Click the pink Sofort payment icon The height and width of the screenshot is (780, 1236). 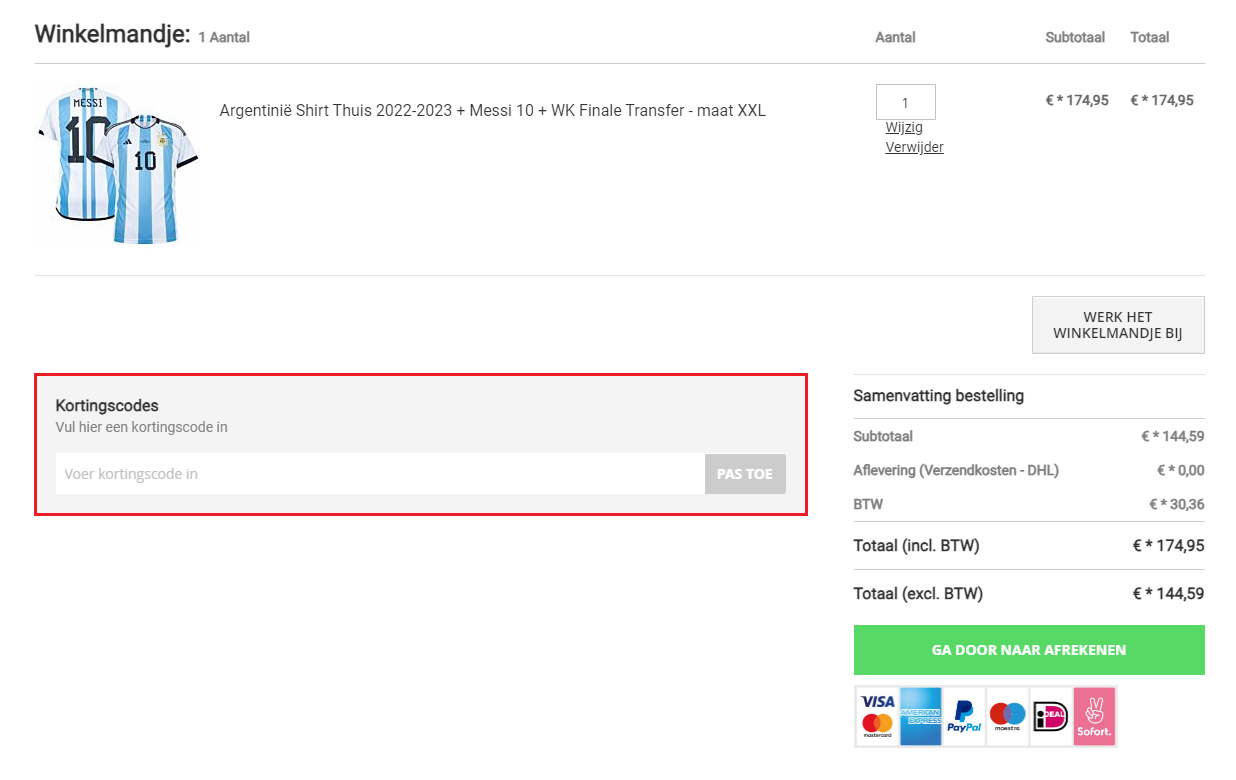[x=1094, y=716]
